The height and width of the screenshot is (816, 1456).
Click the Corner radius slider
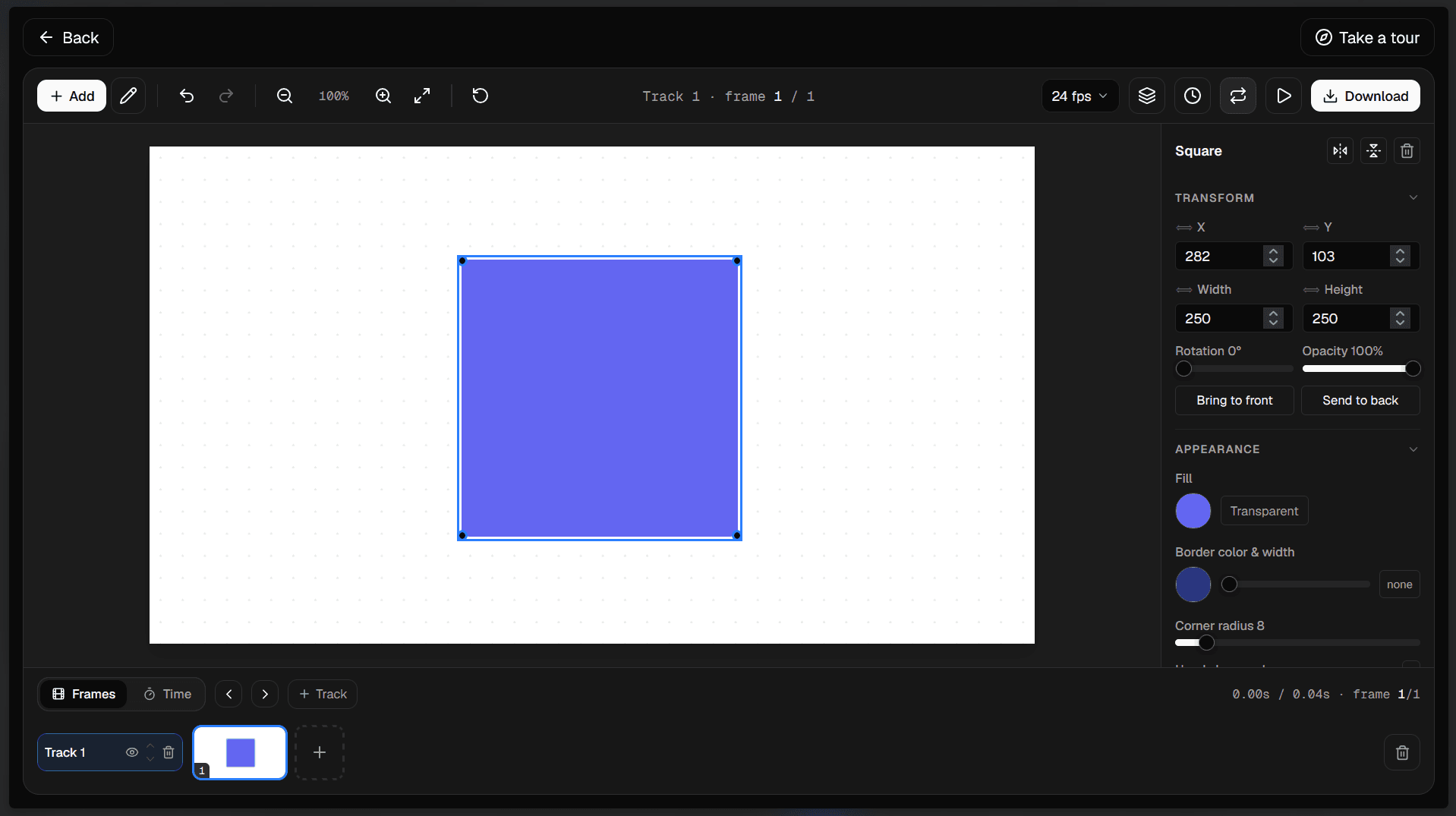point(1297,643)
